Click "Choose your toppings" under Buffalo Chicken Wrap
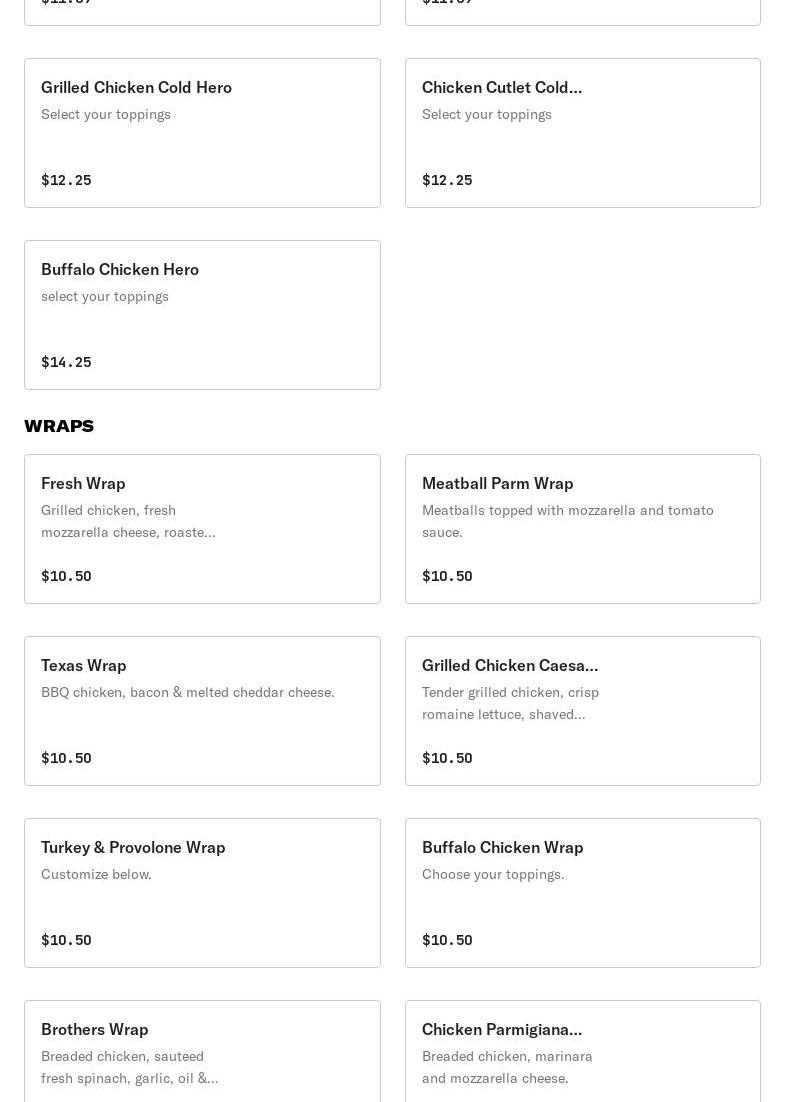The width and height of the screenshot is (785, 1102). click(493, 874)
